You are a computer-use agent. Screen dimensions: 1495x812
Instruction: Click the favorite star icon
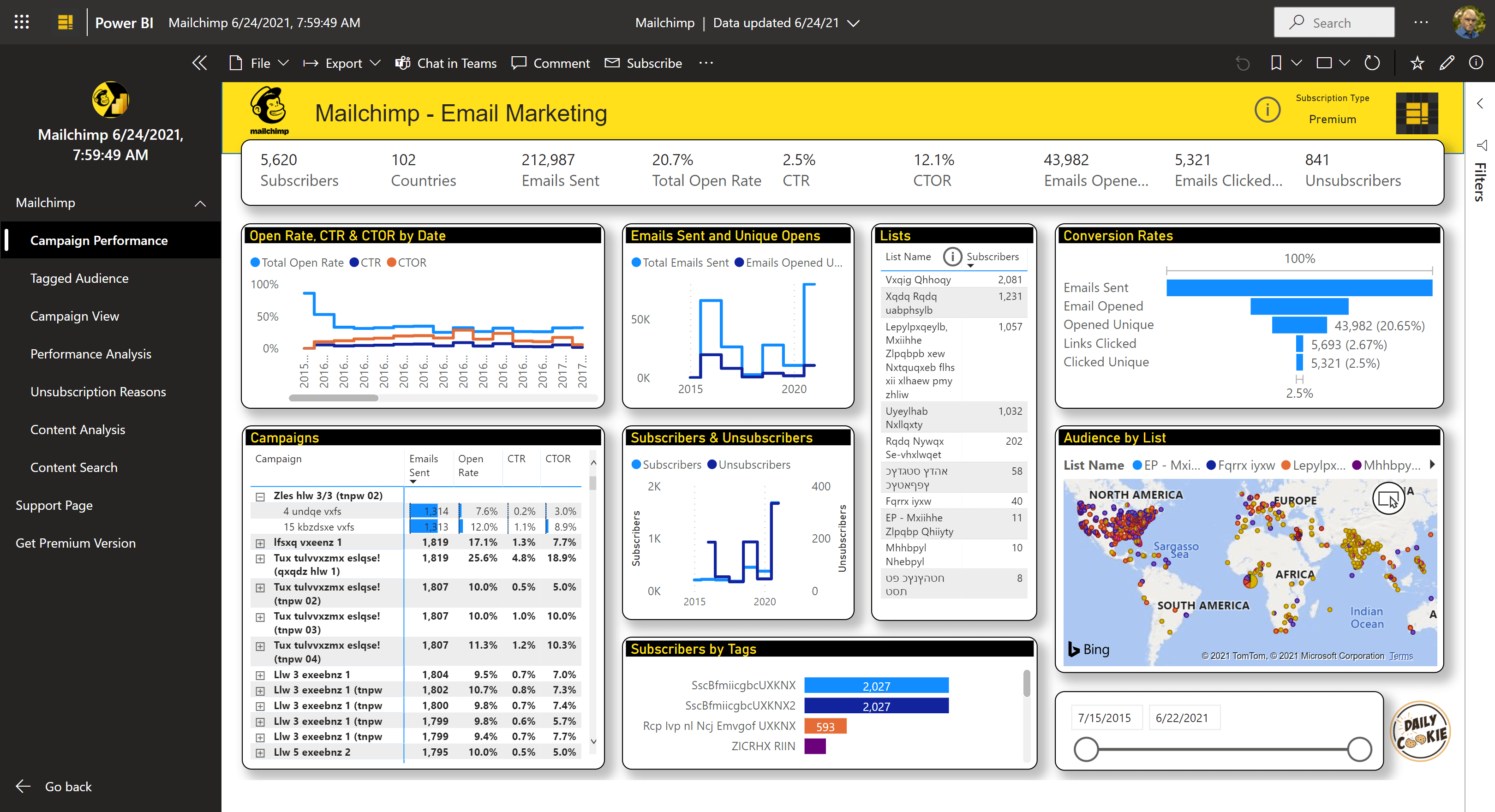[x=1417, y=63]
